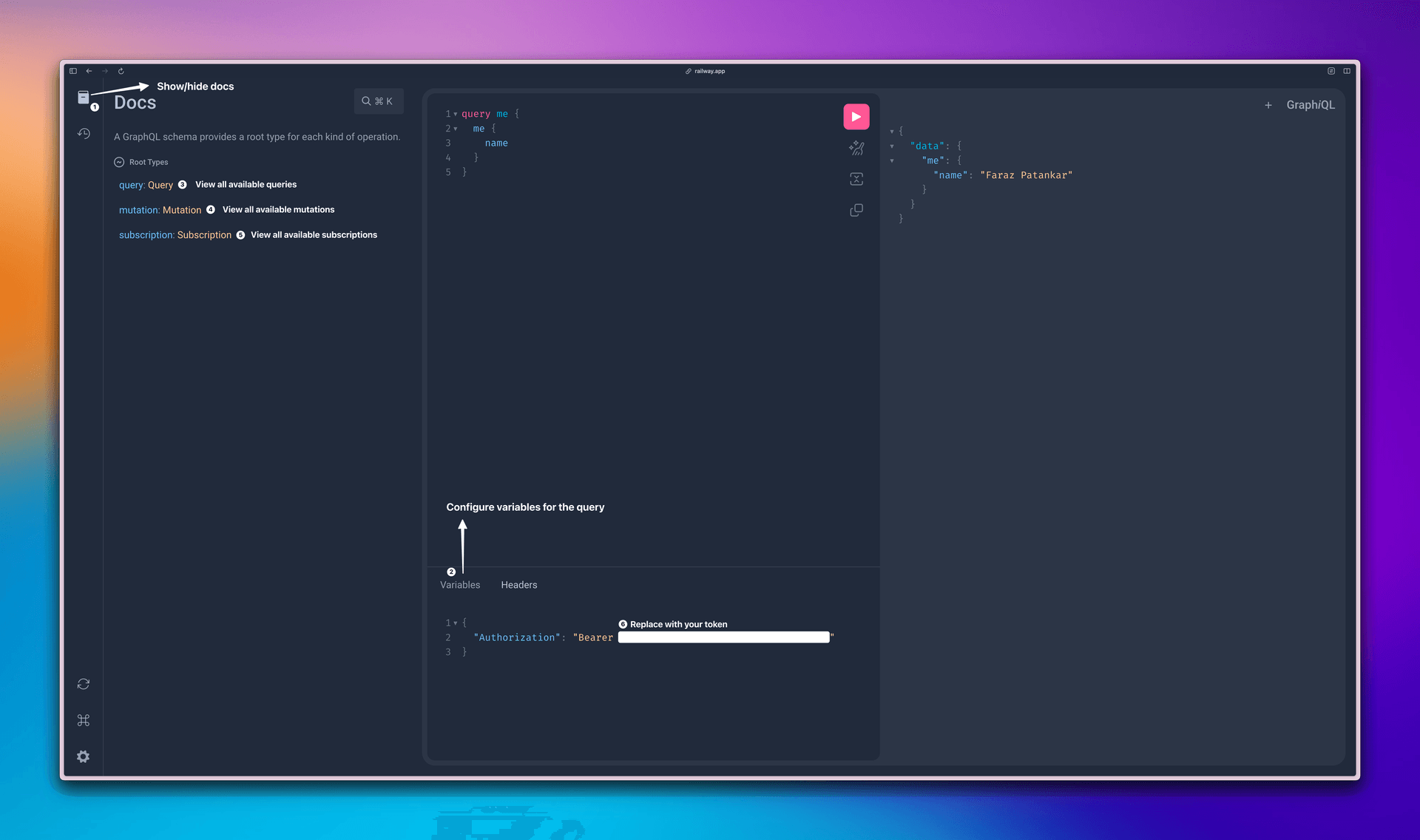Click the merge fragments icon
Screen dimensions: 1420x840
(856, 179)
